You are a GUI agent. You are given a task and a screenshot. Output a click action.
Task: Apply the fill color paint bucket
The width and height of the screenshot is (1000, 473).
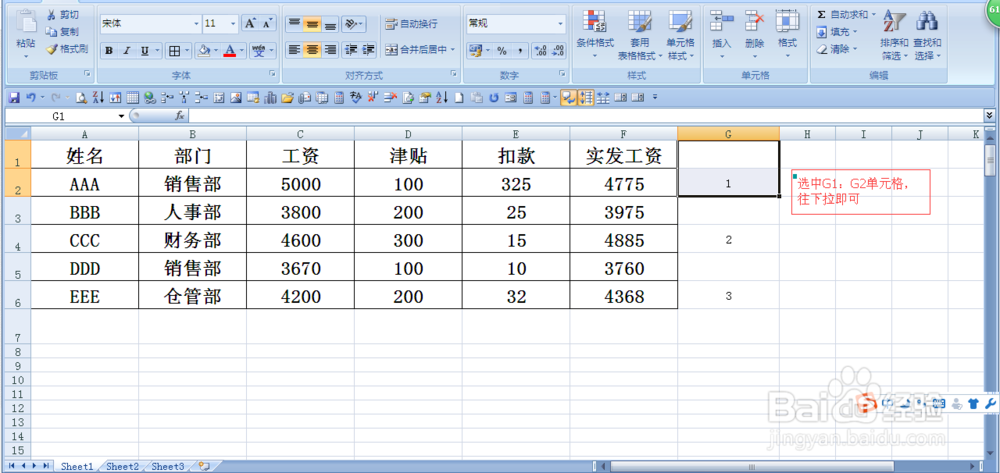click(x=204, y=51)
